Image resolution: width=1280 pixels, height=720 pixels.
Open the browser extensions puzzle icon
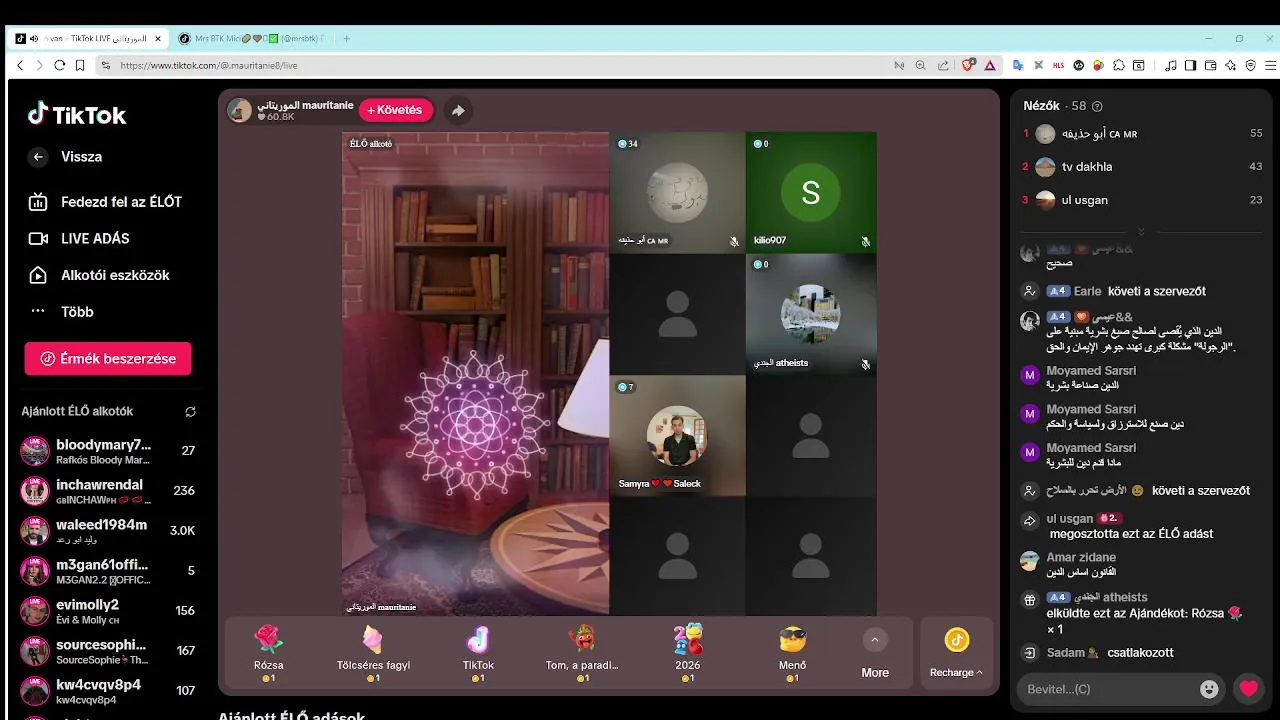click(1118, 65)
